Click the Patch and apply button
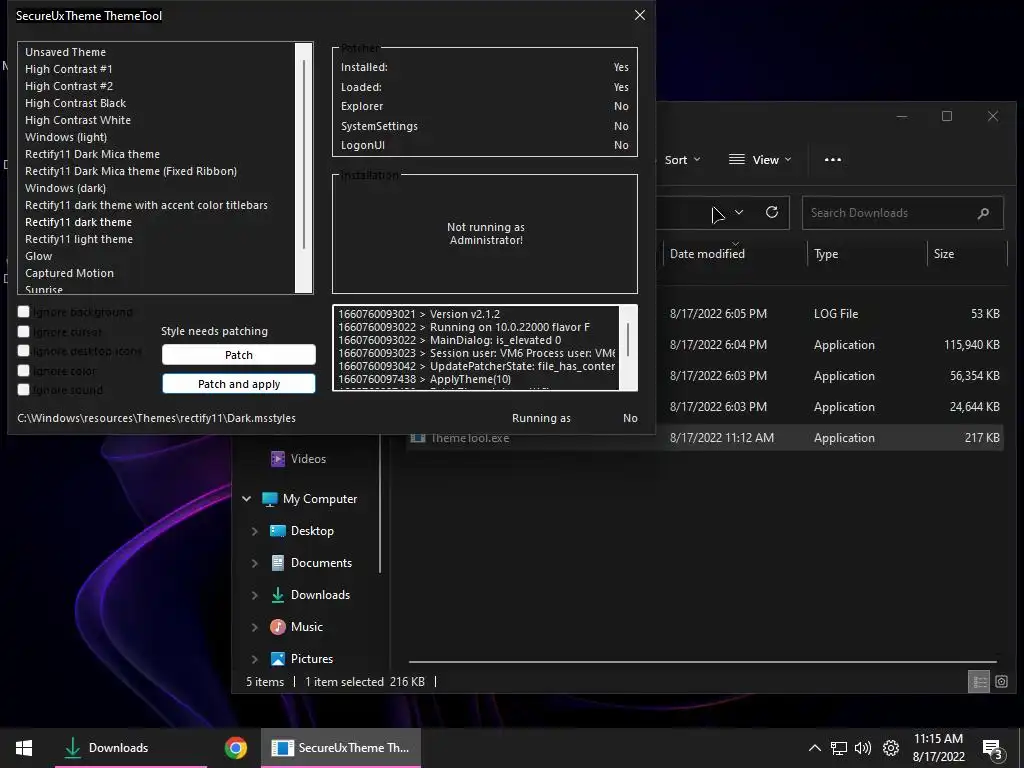Image resolution: width=1024 pixels, height=768 pixels. pos(238,384)
